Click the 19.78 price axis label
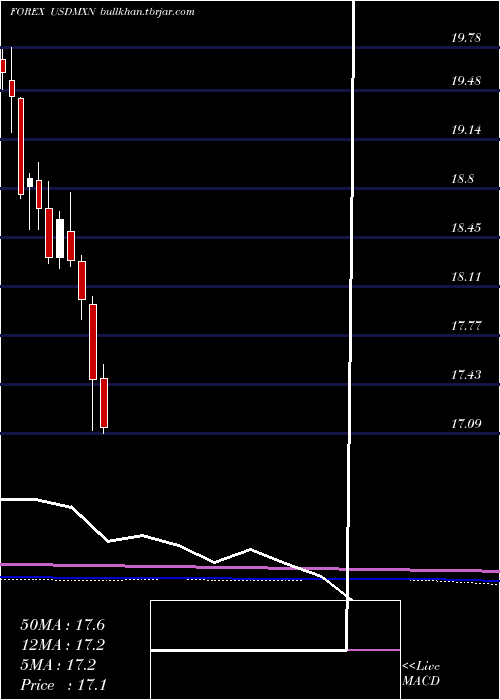The image size is (500, 700). point(466,38)
